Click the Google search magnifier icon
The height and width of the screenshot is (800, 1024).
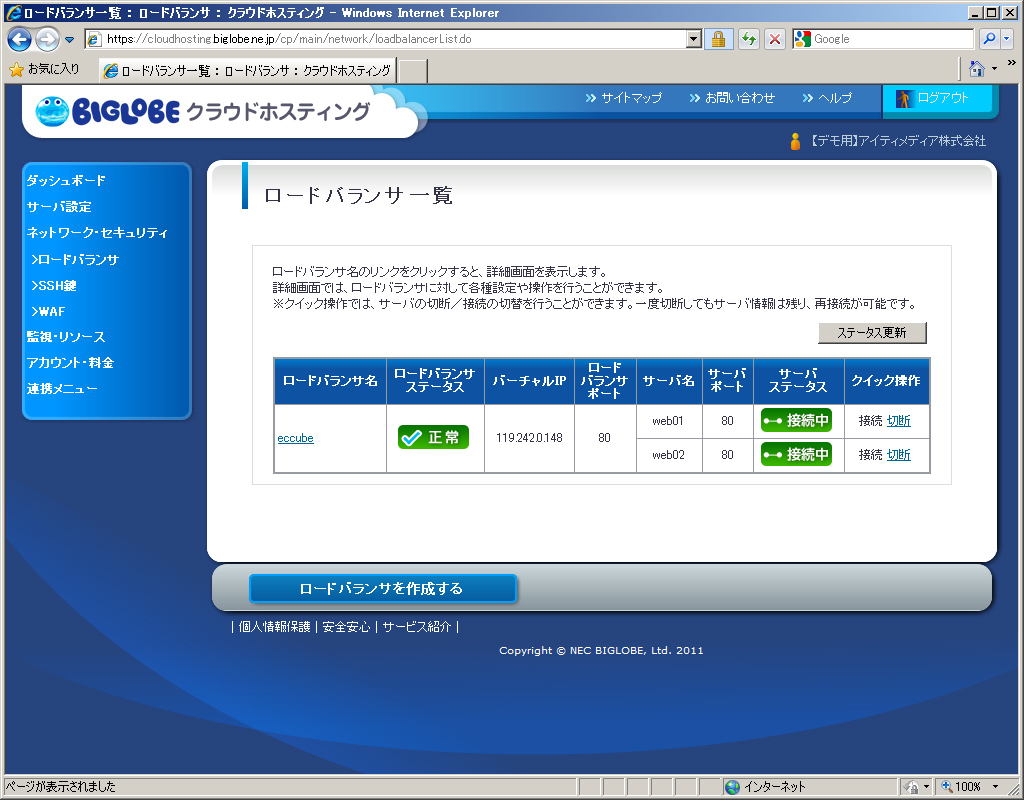(988, 39)
